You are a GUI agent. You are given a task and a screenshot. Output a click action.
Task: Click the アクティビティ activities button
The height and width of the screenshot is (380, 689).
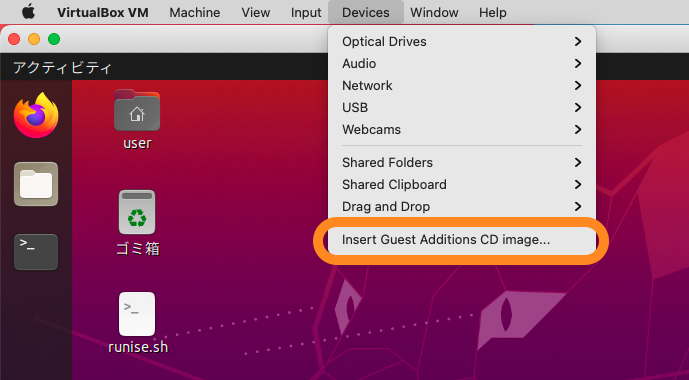click(62, 68)
